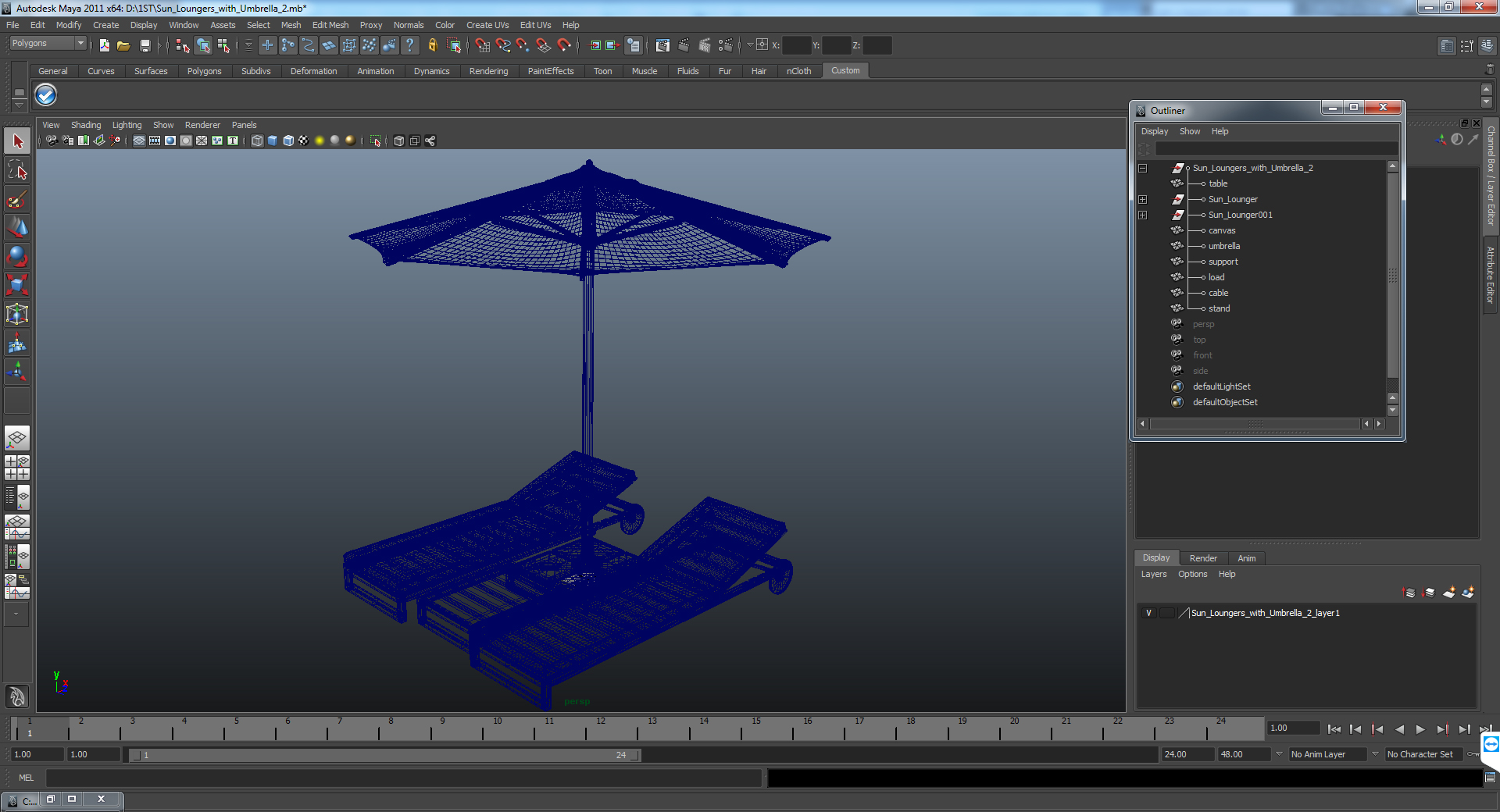This screenshot has width=1500, height=812.
Task: Switch to the Render layer tab
Action: 1203,558
